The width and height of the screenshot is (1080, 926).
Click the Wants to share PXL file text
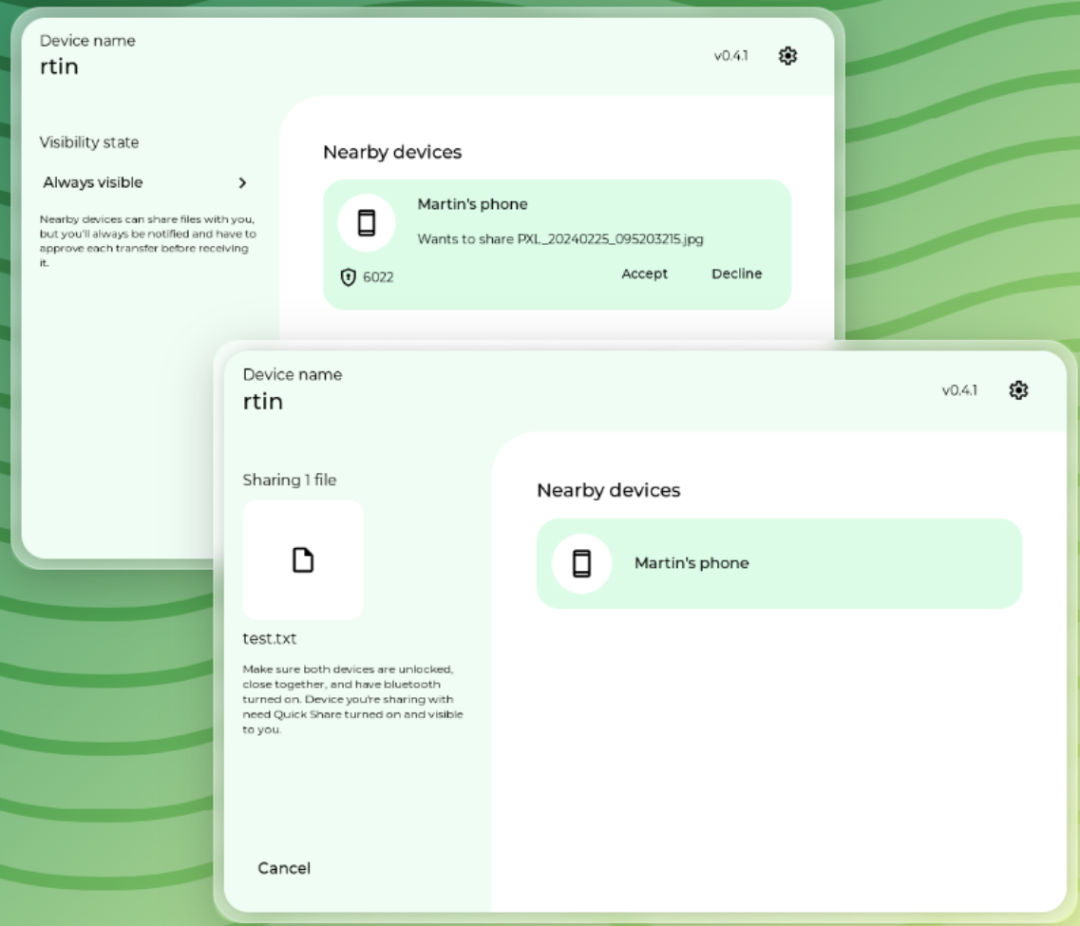pyautogui.click(x=560, y=239)
